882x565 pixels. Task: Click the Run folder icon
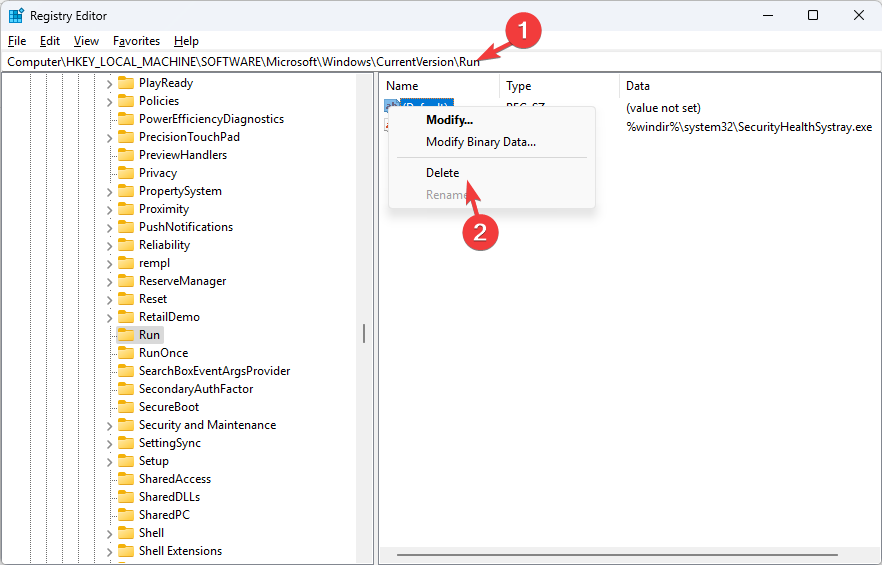point(126,335)
